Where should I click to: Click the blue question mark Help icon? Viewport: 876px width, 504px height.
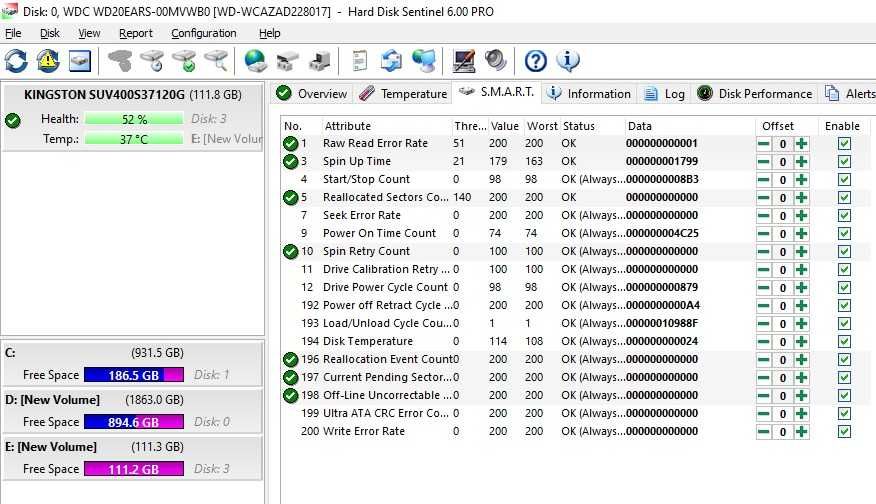pyautogui.click(x=535, y=61)
